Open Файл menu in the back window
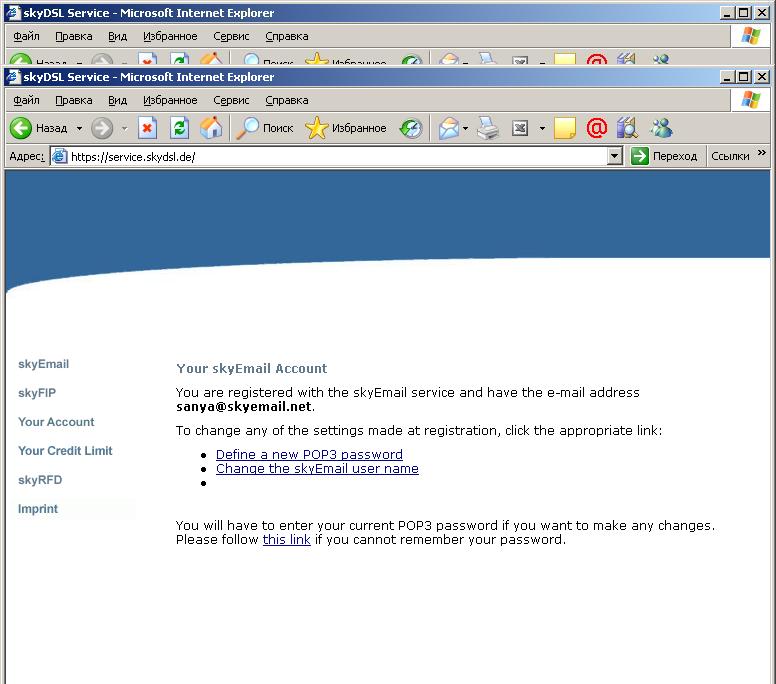Image resolution: width=776 pixels, height=684 pixels. click(x=26, y=36)
